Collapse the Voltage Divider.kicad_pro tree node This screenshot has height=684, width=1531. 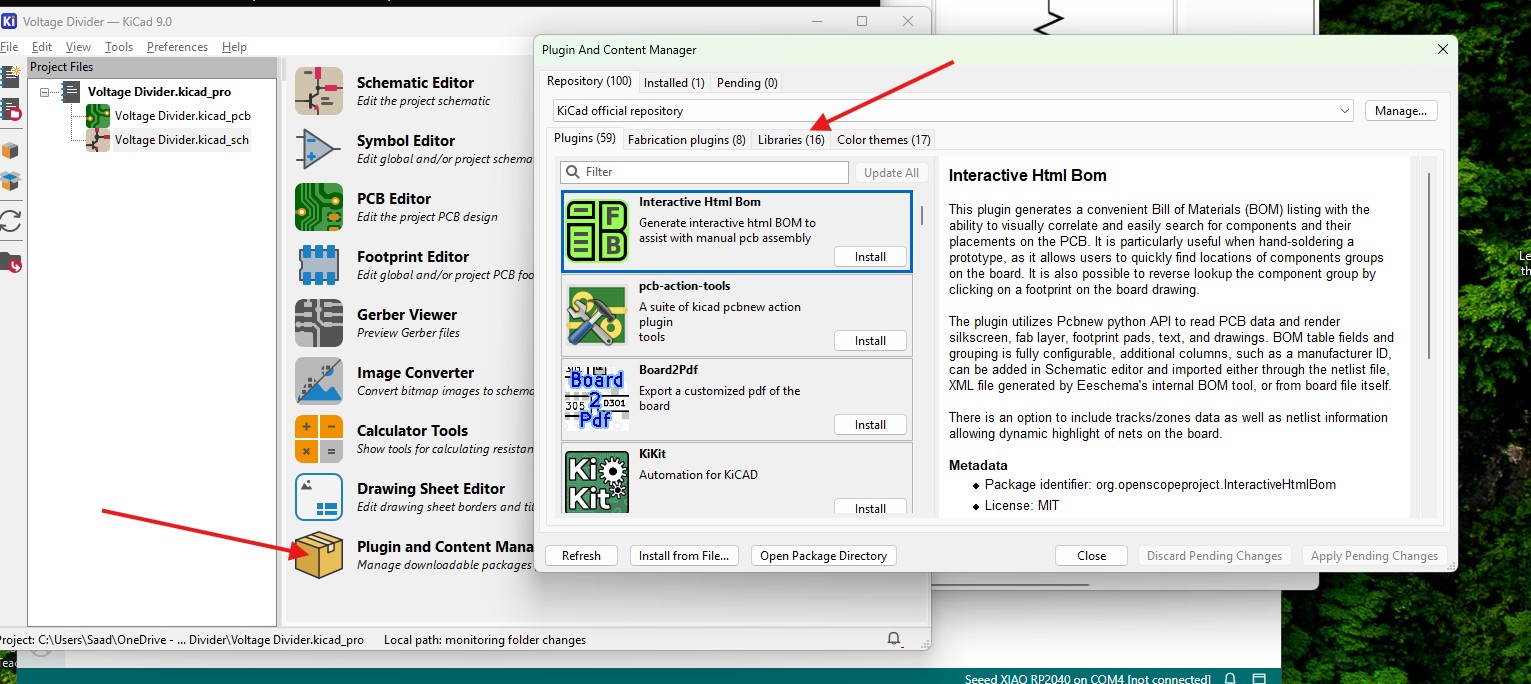(45, 92)
